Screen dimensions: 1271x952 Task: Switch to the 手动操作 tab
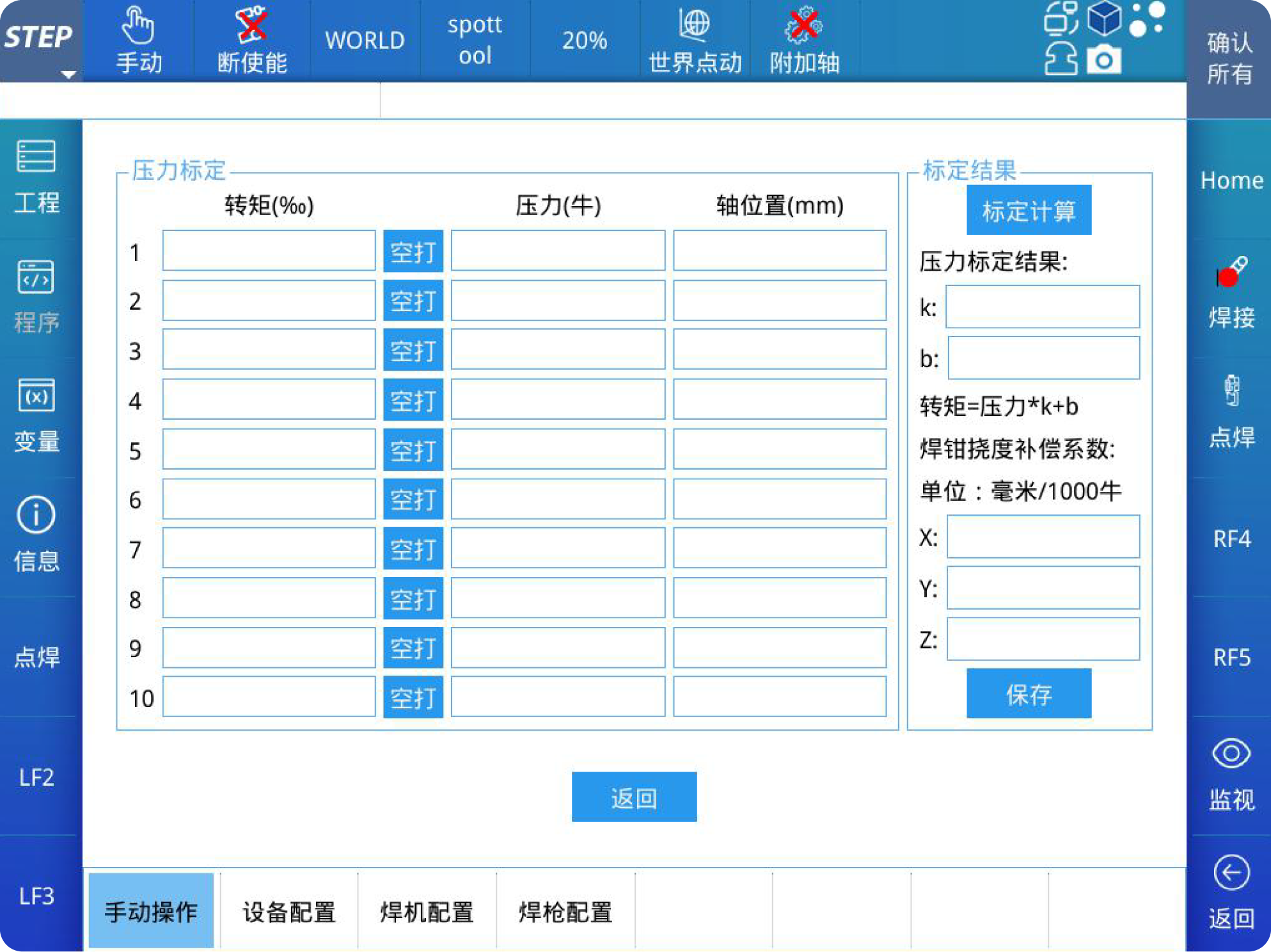pyautogui.click(x=152, y=911)
